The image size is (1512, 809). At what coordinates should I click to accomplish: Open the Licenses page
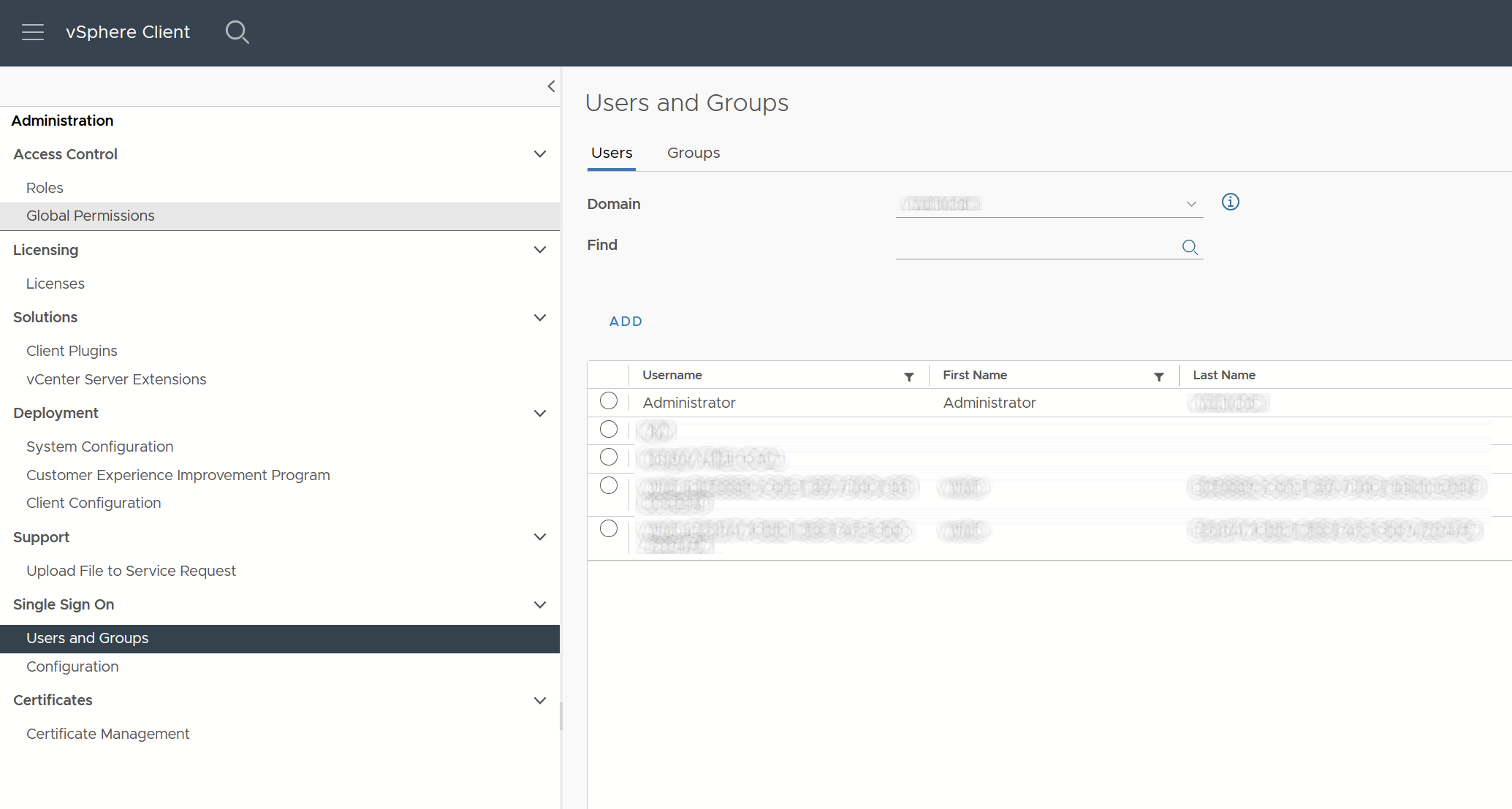pos(55,284)
